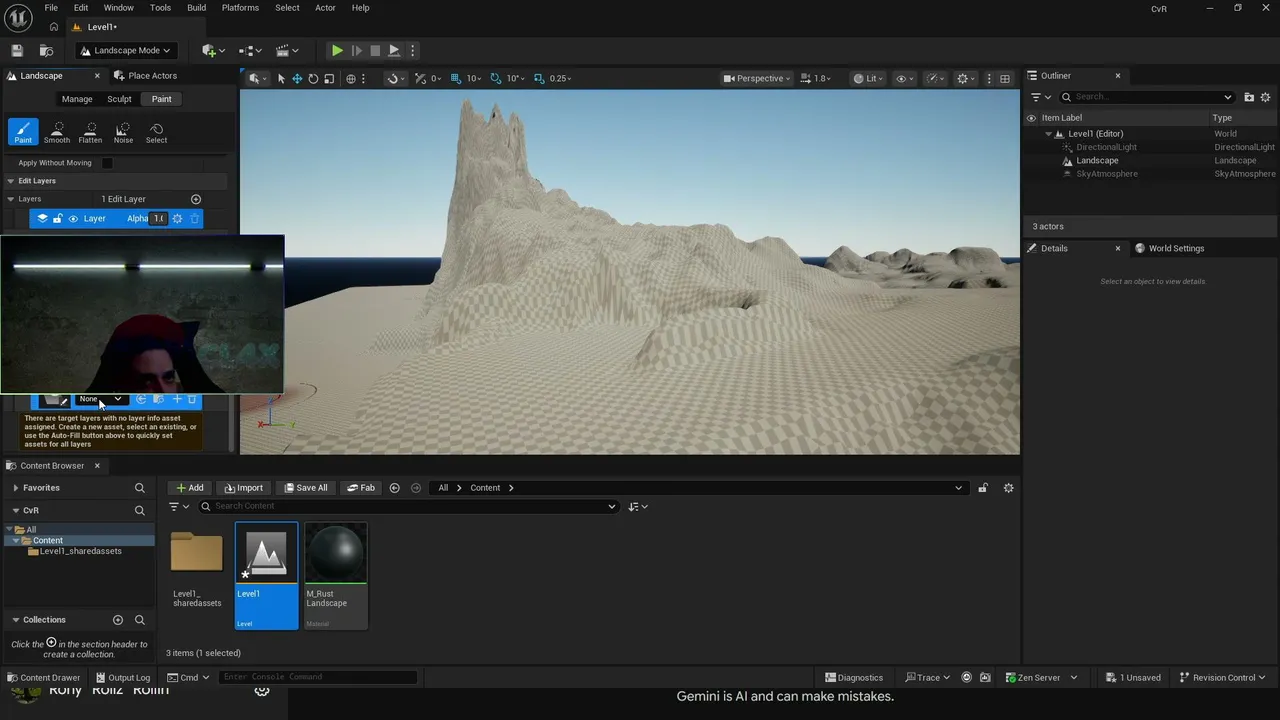The image size is (1280, 720).
Task: Toggle visibility eye of the Layer
Action: [x=73, y=218]
